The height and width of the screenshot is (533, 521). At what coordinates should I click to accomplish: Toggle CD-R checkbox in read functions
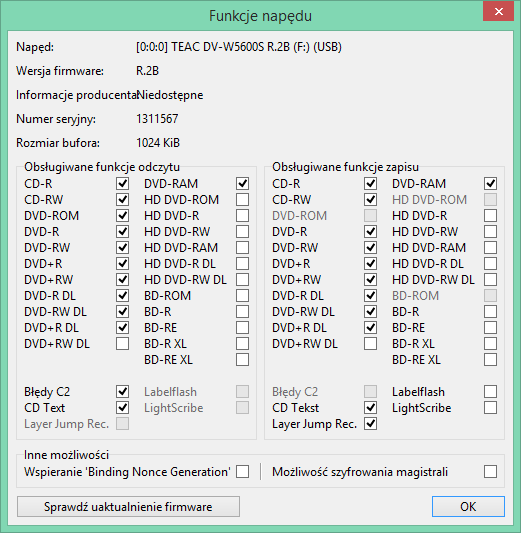coord(122,184)
